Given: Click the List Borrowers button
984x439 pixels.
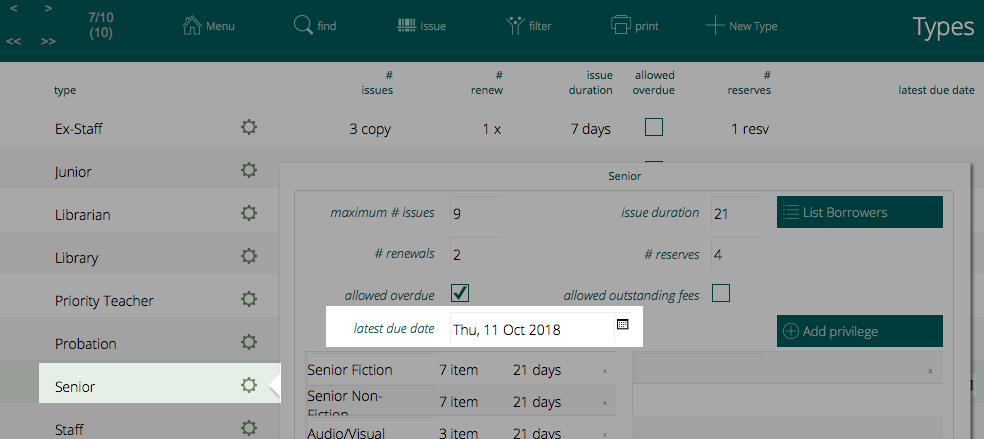Looking at the screenshot, I should 859,212.
